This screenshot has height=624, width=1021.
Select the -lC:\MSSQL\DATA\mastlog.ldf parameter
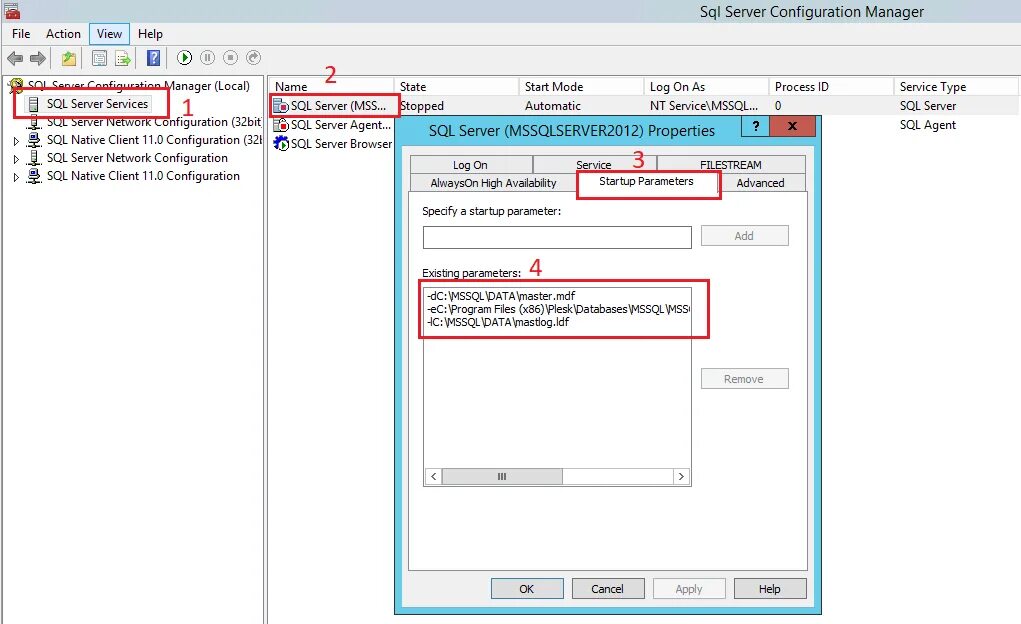click(x=497, y=322)
